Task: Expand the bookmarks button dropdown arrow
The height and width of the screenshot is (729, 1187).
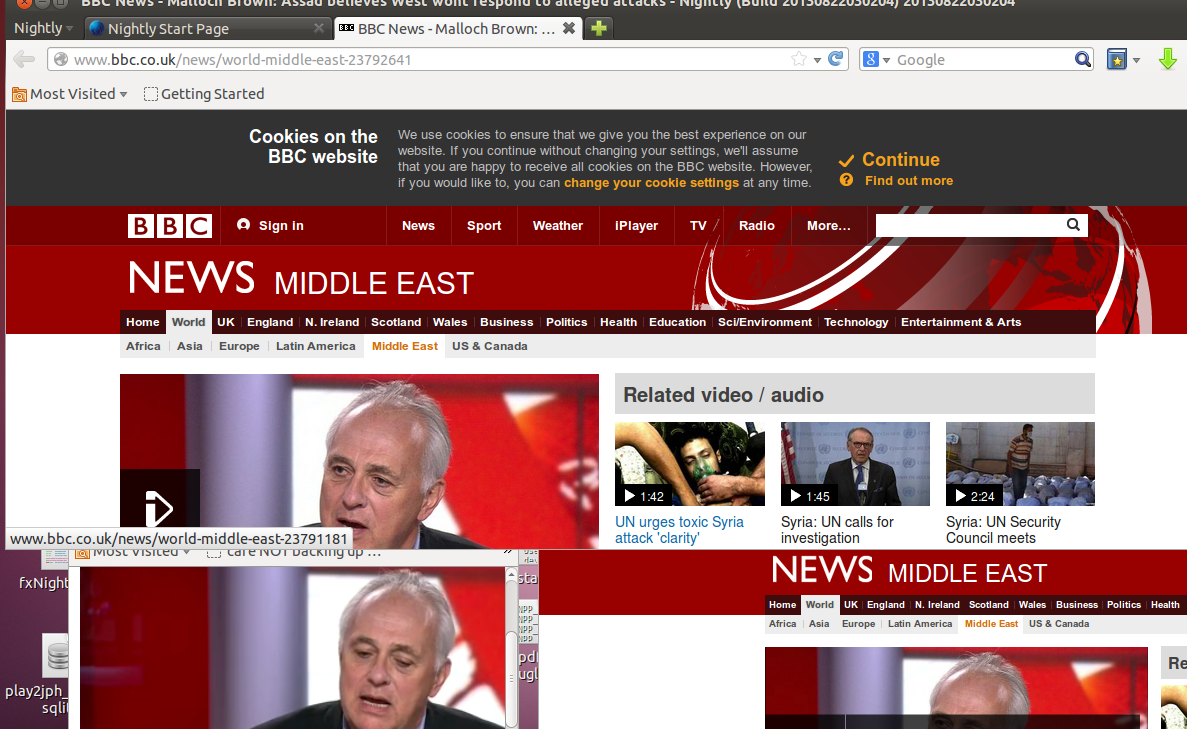Action: (1136, 60)
